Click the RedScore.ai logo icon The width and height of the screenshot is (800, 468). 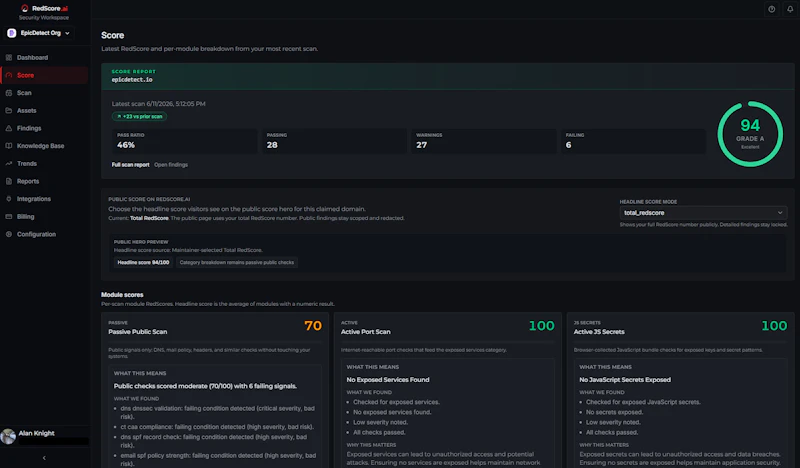coord(24,8)
